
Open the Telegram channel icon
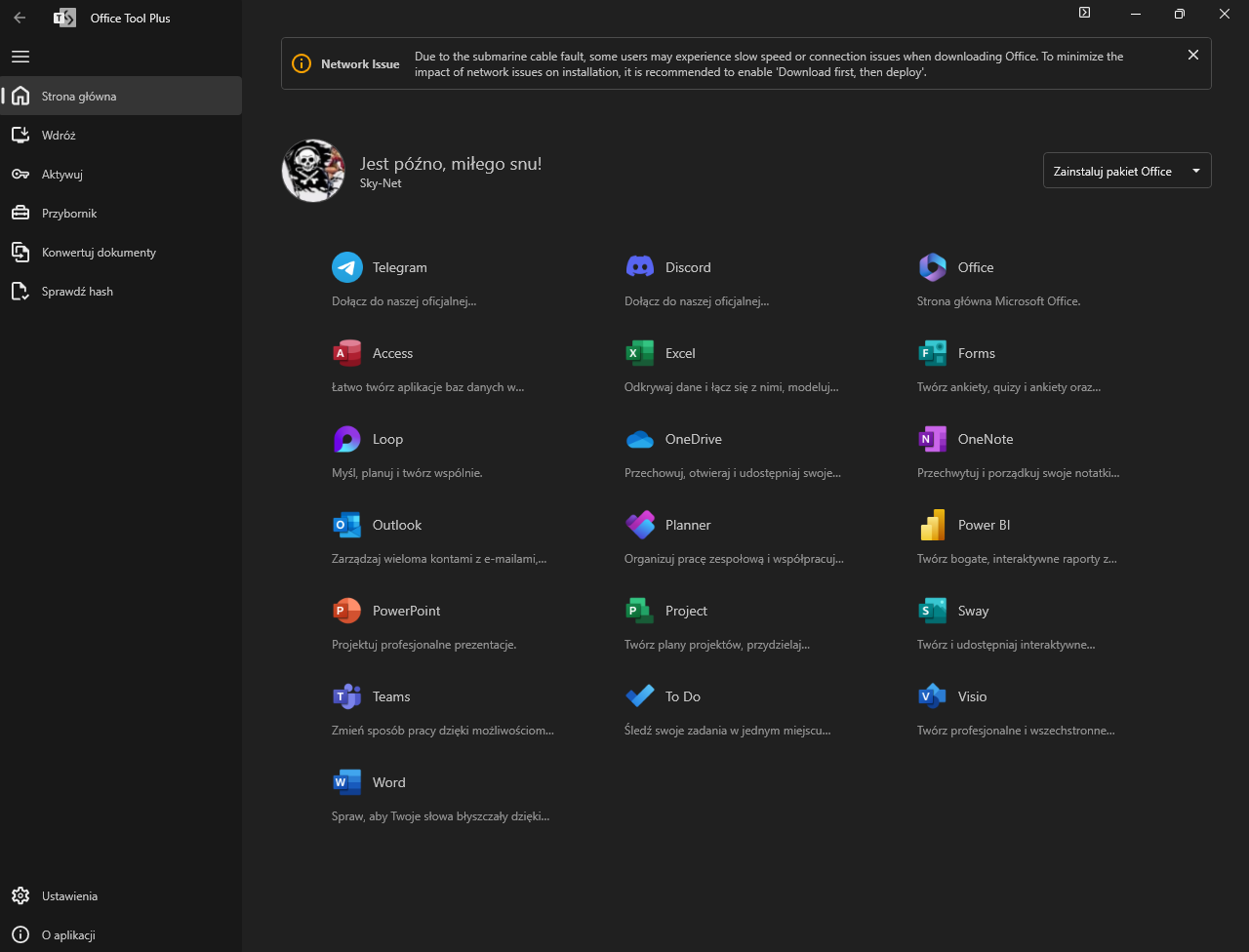tap(347, 267)
